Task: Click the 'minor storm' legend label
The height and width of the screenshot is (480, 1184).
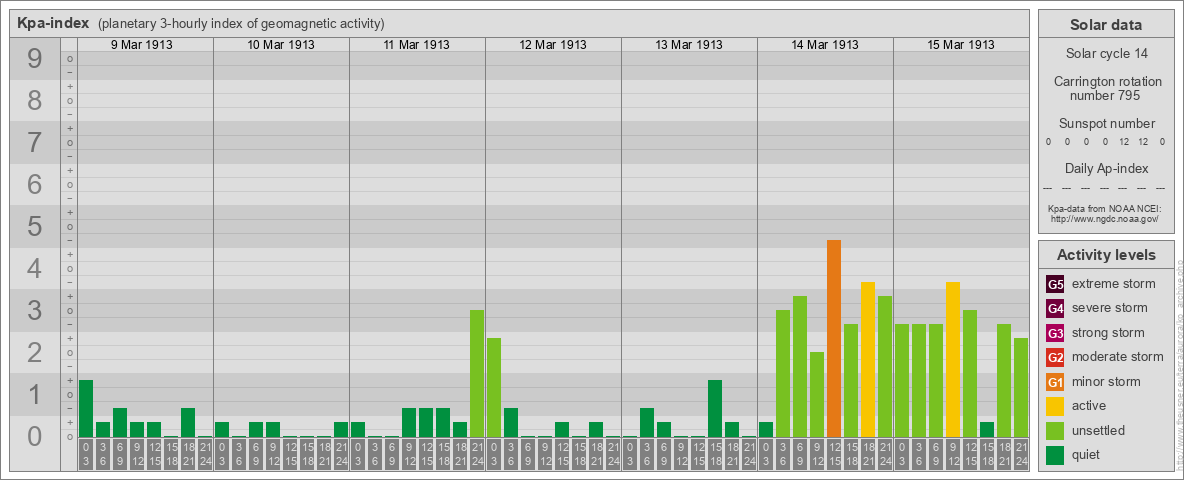Action: coord(1106,381)
